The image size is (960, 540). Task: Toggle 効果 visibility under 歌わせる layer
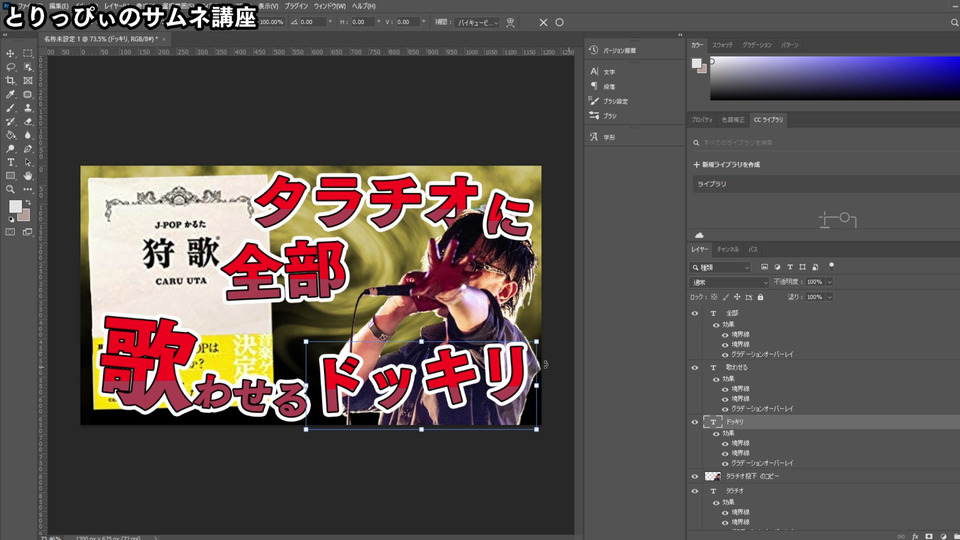pyautogui.click(x=716, y=379)
